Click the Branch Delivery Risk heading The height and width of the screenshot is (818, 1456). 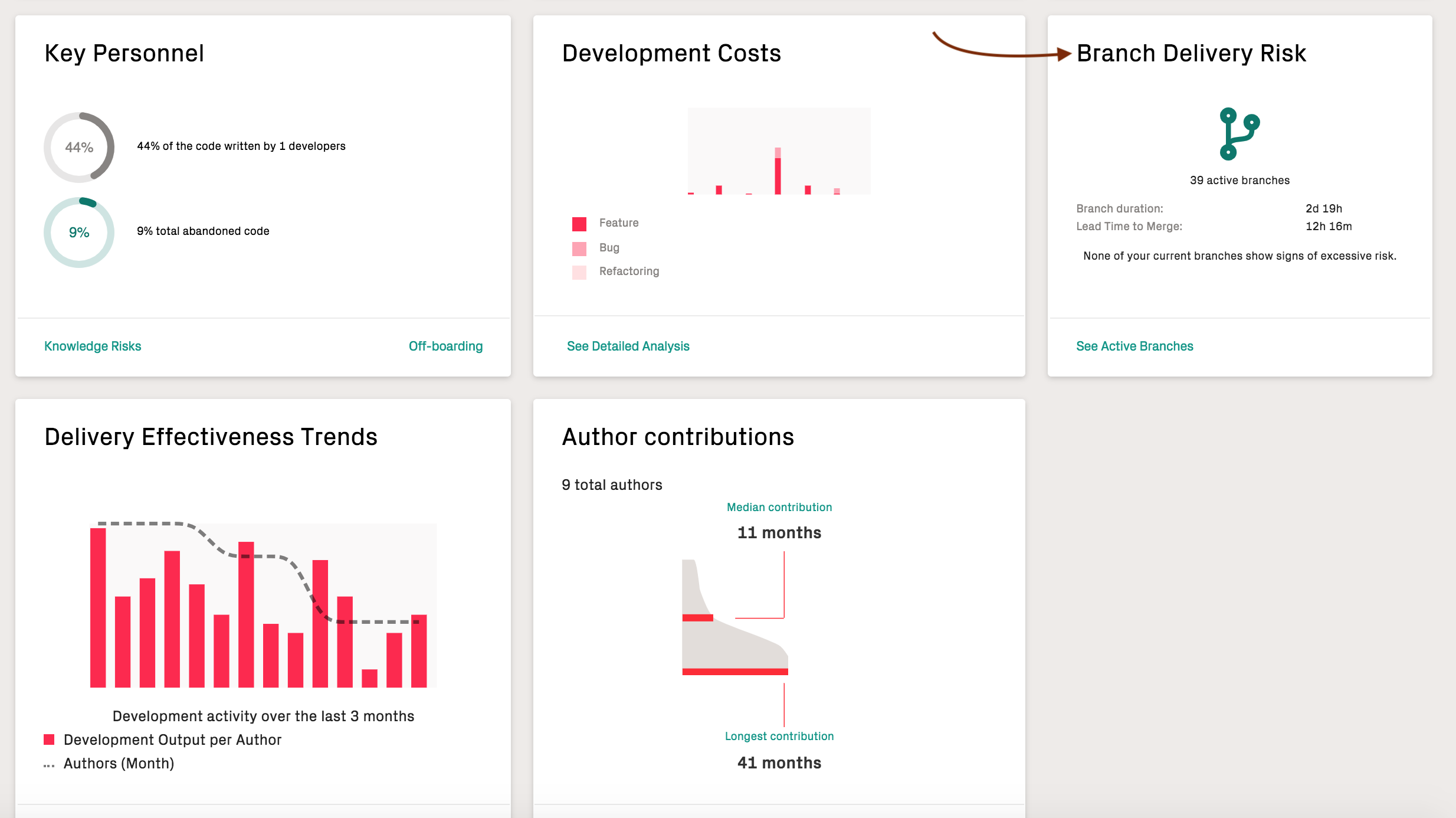pyautogui.click(x=1191, y=54)
